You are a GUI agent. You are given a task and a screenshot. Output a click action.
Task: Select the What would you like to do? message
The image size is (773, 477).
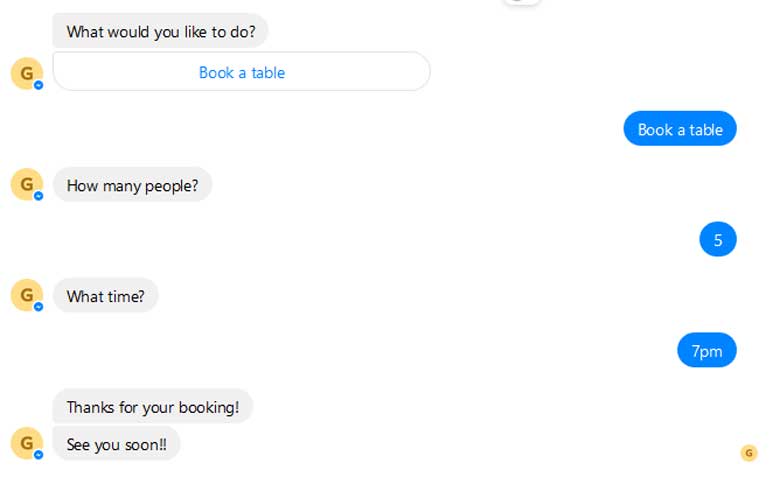click(160, 31)
